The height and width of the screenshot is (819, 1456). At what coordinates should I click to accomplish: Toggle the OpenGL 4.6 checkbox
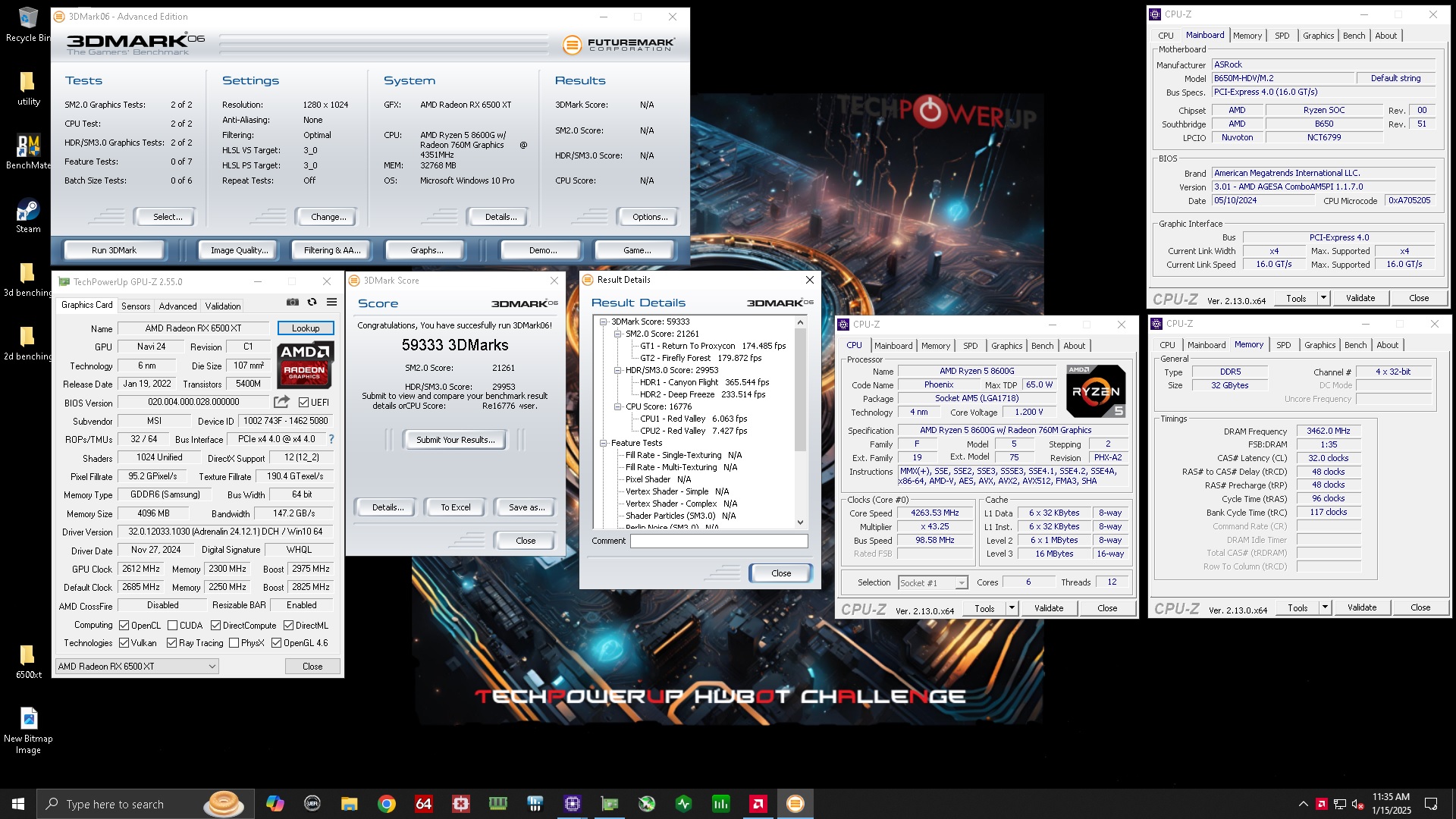(x=276, y=643)
